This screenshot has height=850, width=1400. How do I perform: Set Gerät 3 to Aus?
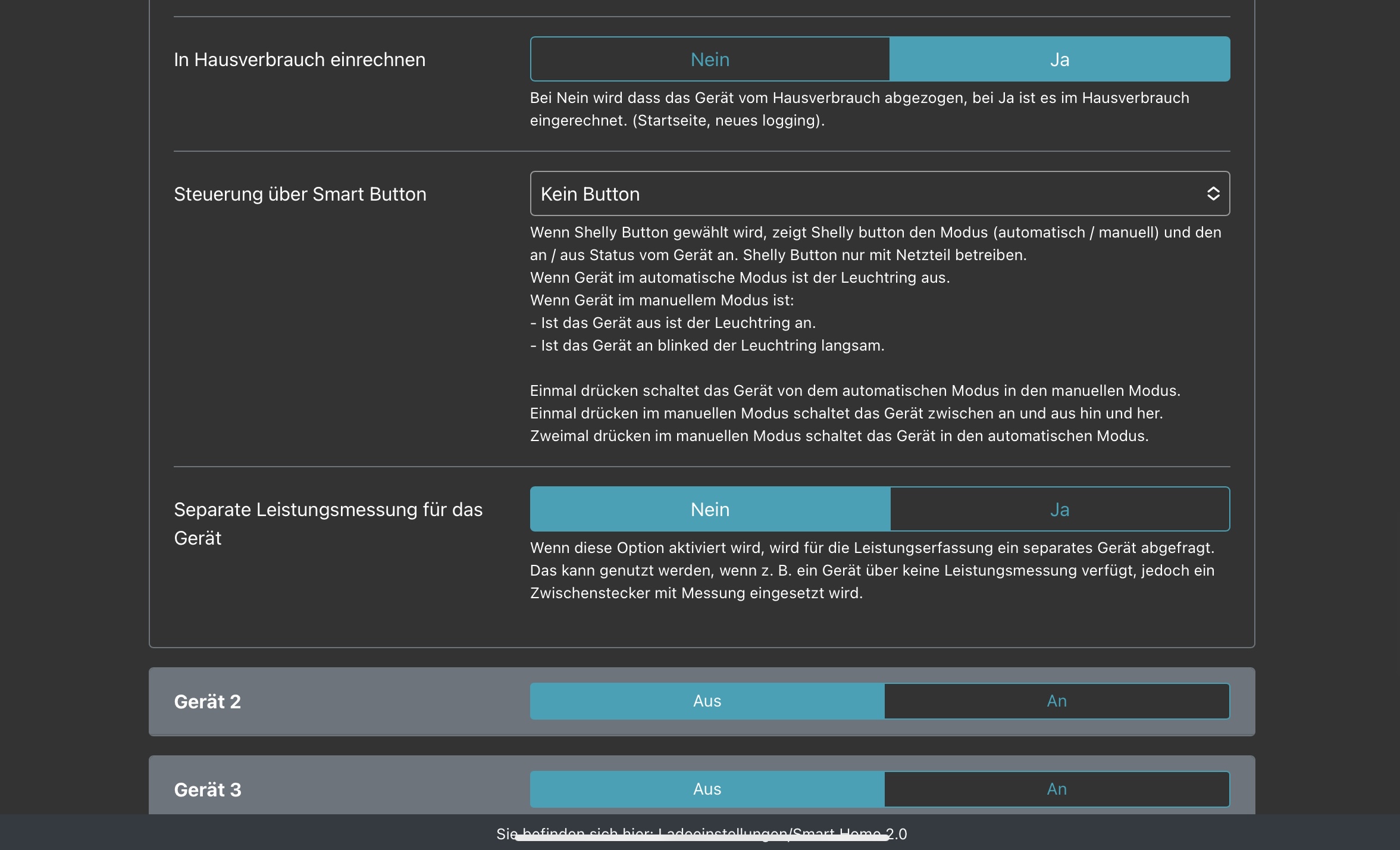(707, 789)
